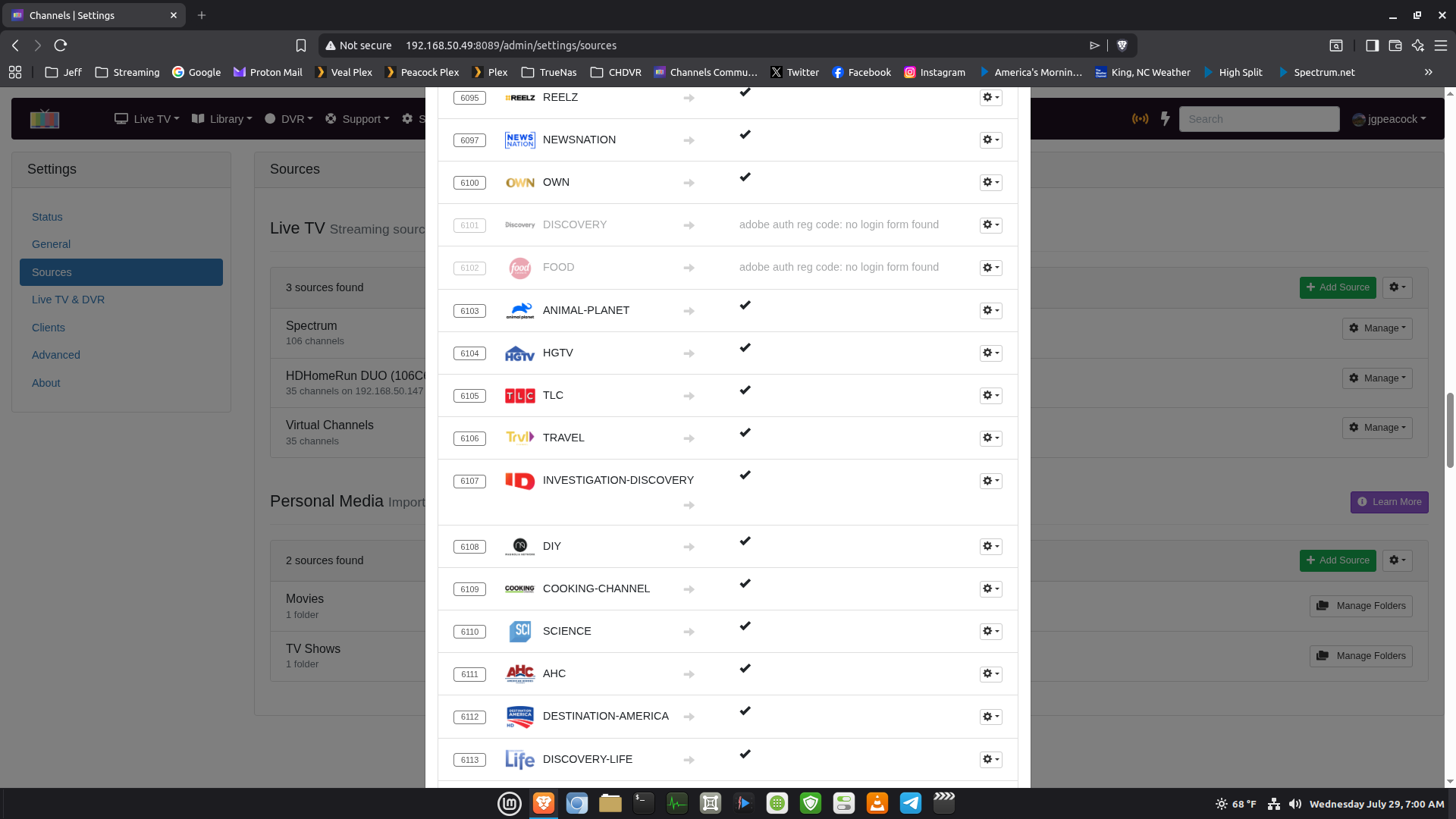Open the browser hamburger menu

tap(1441, 45)
